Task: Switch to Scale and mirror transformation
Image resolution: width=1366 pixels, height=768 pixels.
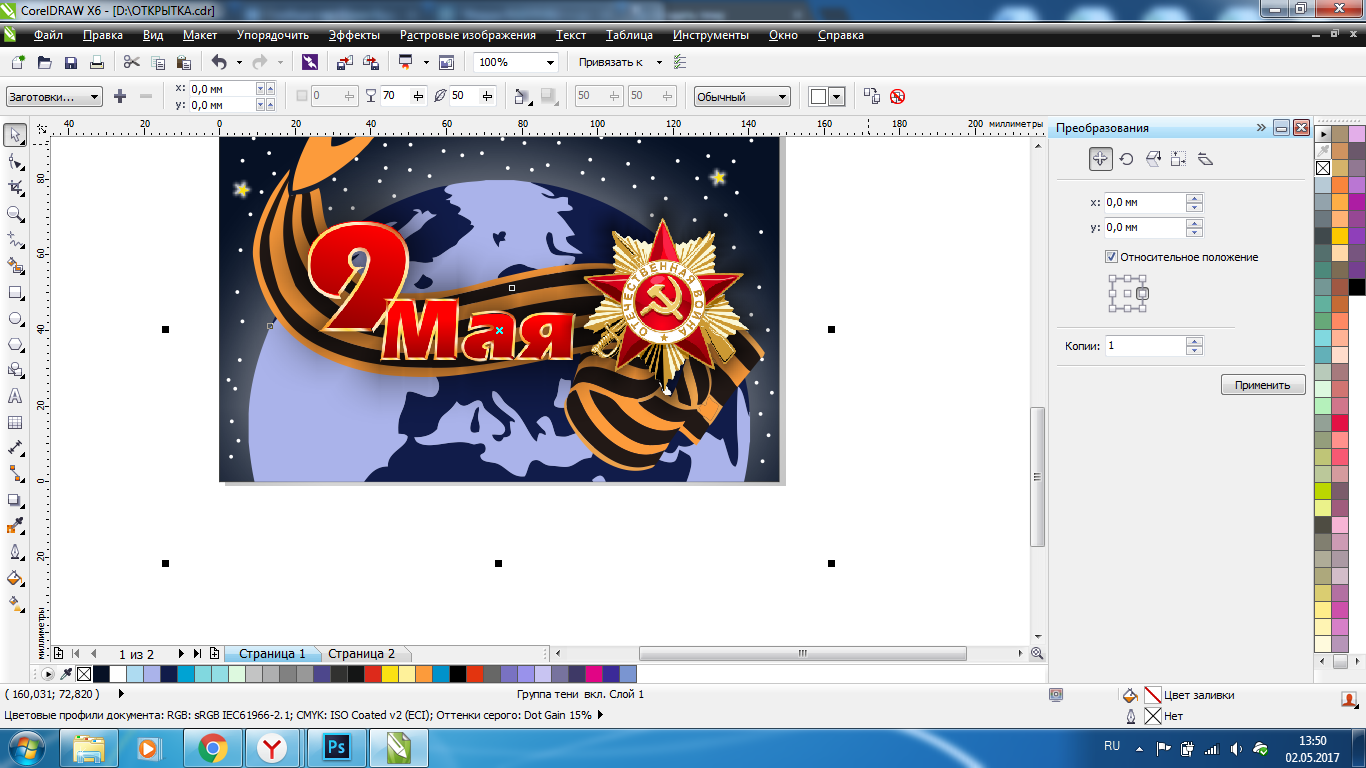Action: pyautogui.click(x=1152, y=159)
